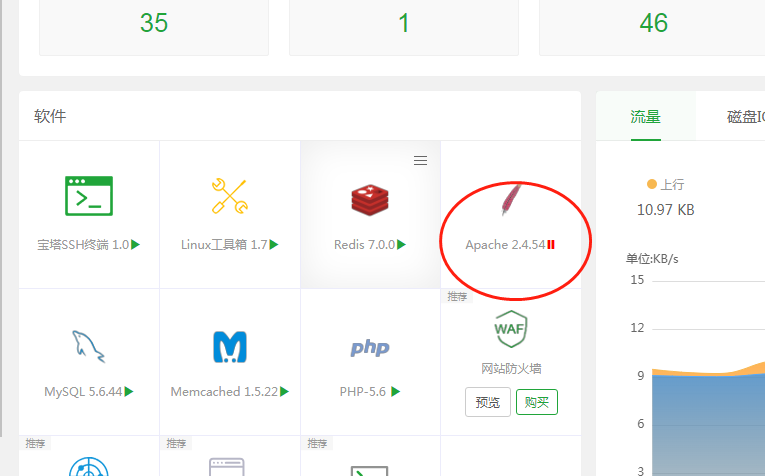Open the Redis 7.0.0 label
The image size is (765, 476).
click(x=364, y=244)
